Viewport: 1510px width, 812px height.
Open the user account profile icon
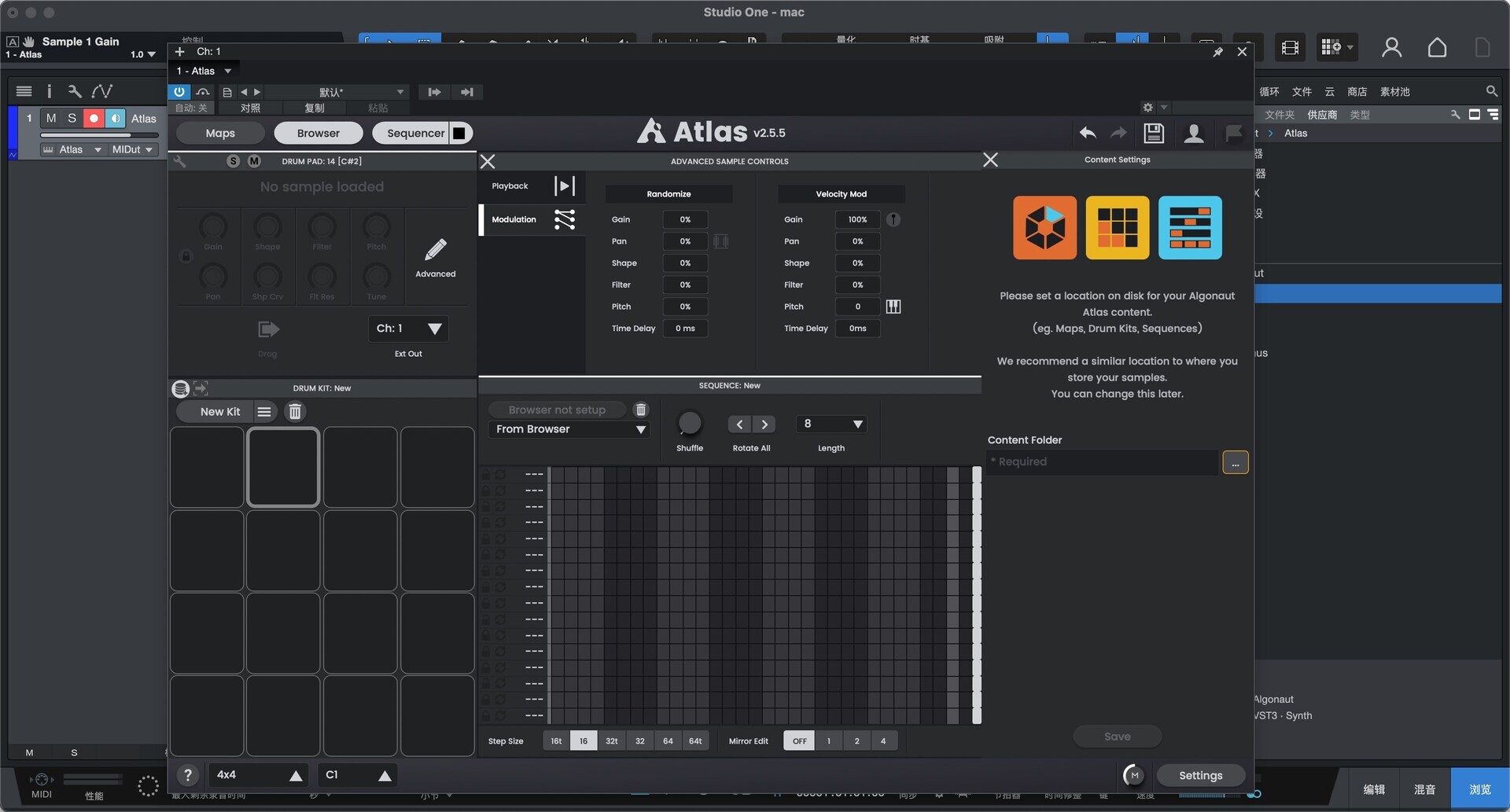(x=1193, y=133)
